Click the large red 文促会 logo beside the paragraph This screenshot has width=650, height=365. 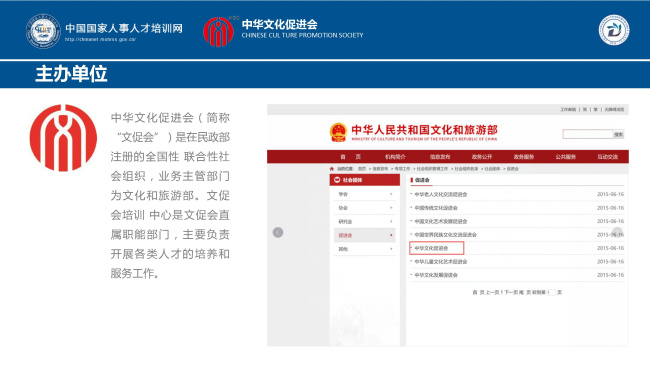click(x=63, y=138)
